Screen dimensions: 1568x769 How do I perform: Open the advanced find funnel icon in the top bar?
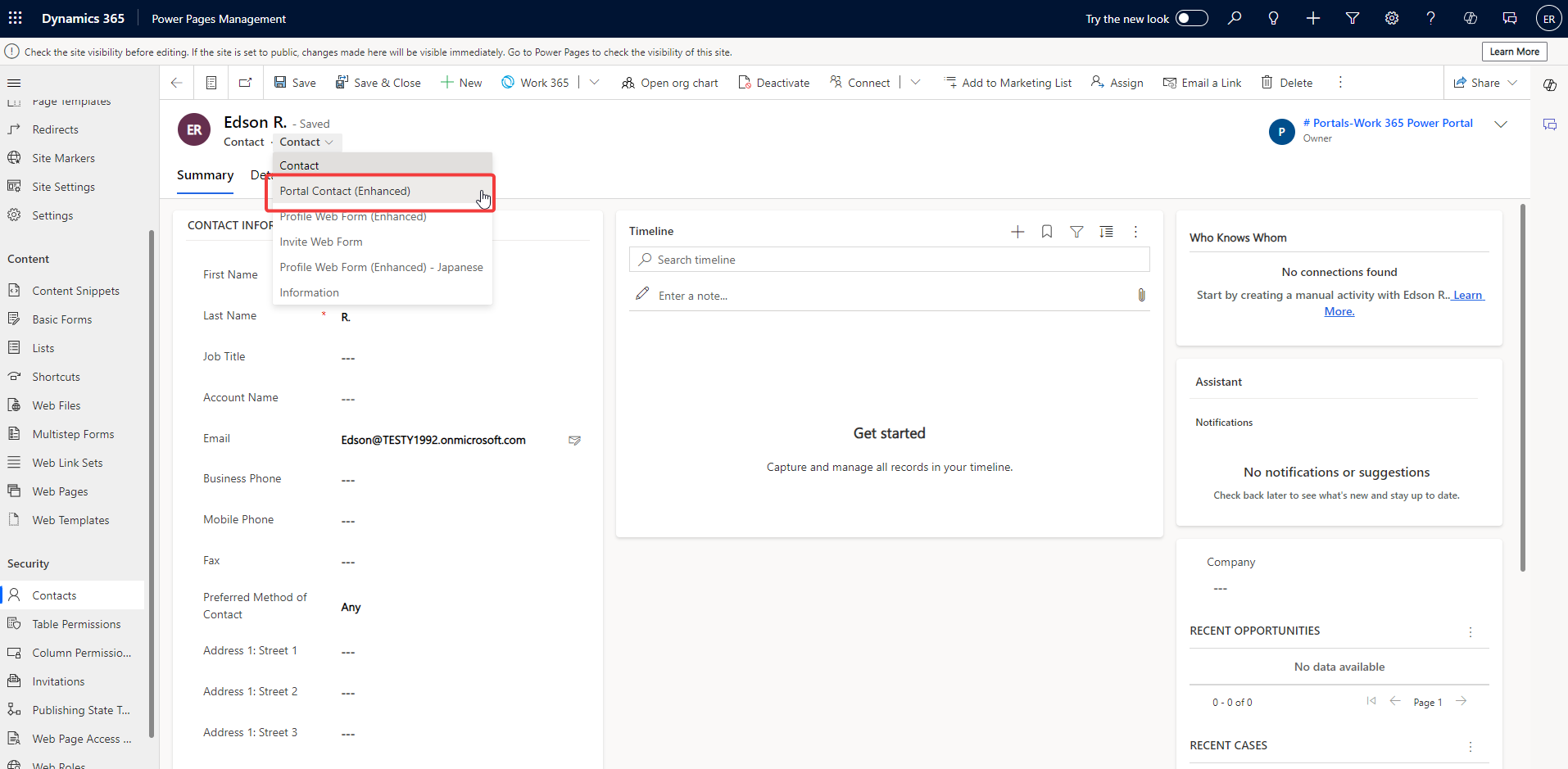click(1353, 18)
